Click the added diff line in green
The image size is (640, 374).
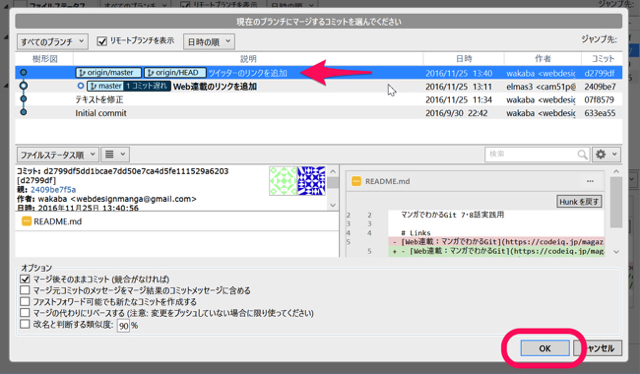click(x=496, y=251)
